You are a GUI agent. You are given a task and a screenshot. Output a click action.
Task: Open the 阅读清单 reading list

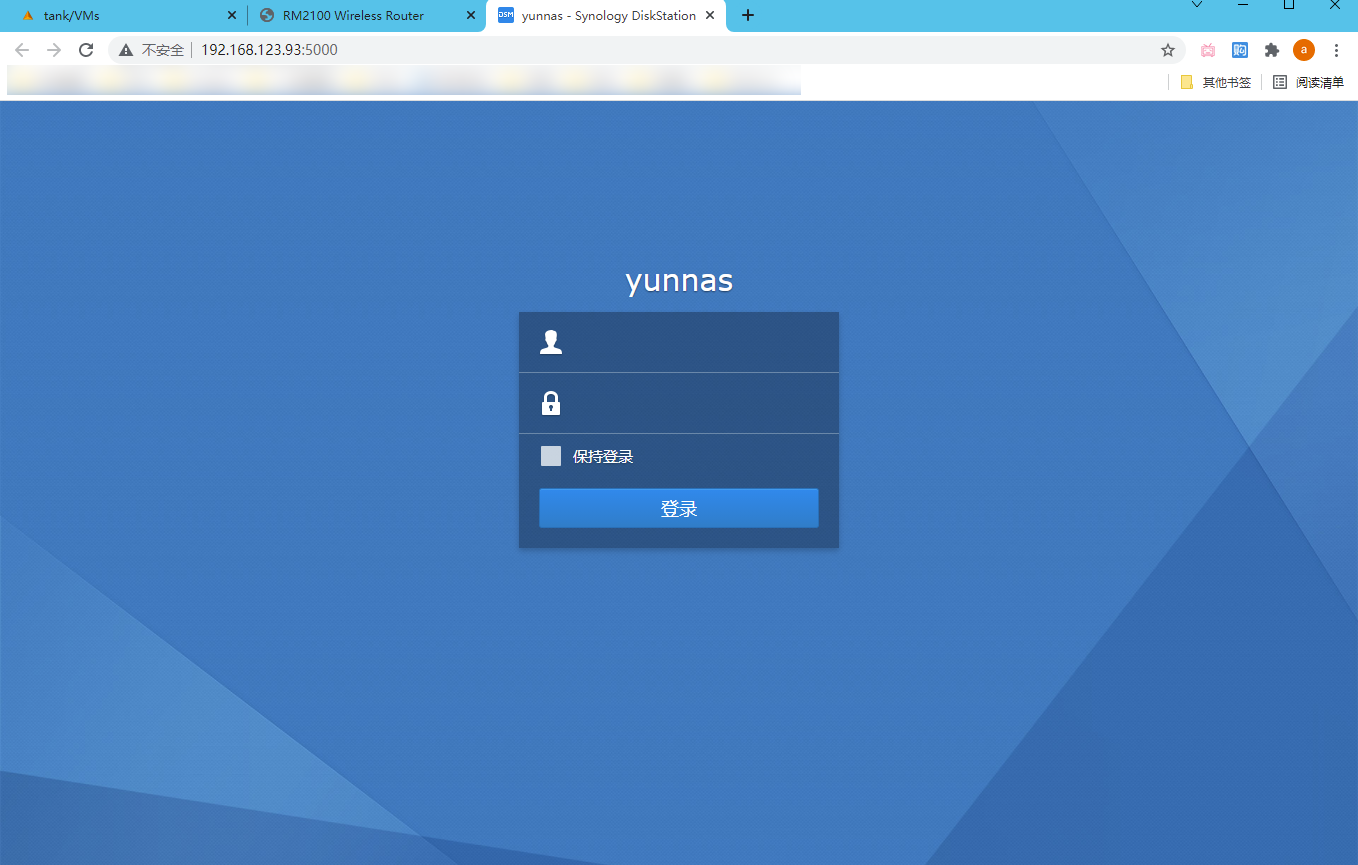coord(1308,82)
